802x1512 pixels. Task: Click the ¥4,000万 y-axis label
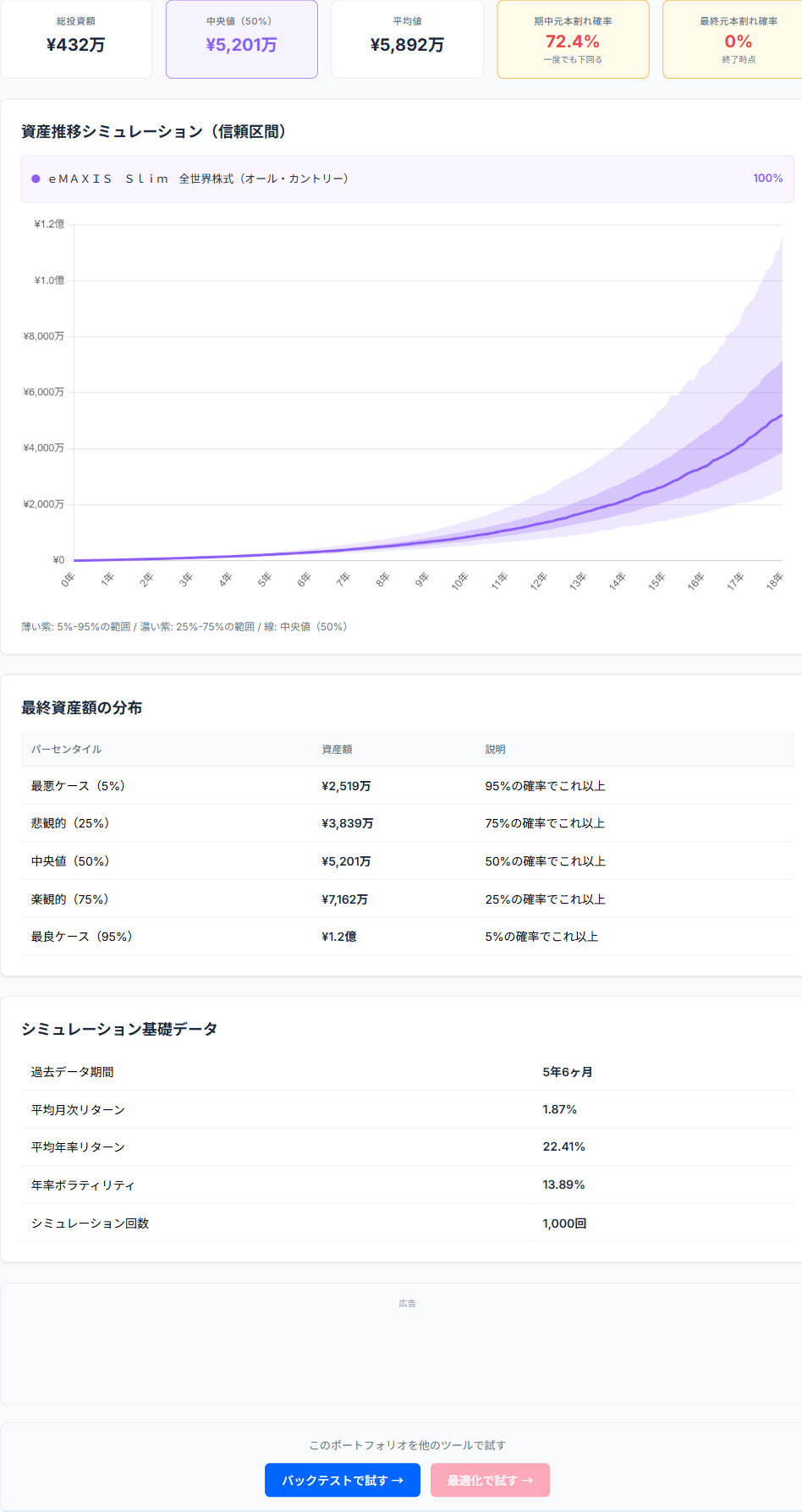44,448
